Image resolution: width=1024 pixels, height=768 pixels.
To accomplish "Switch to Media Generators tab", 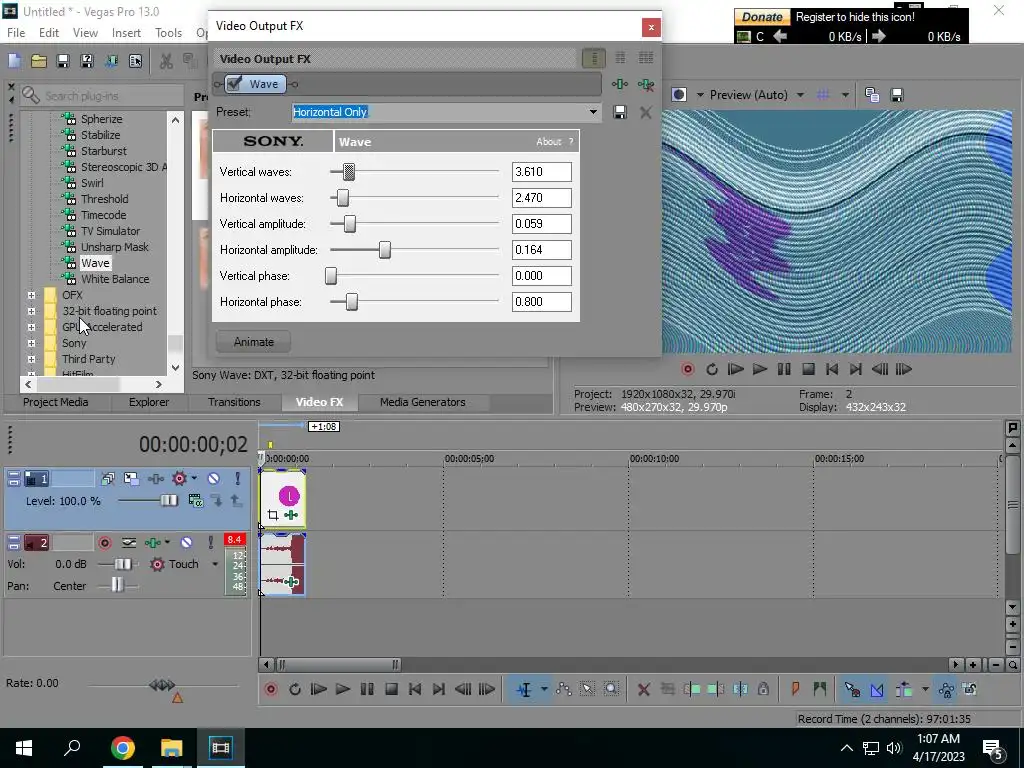I will (423, 402).
